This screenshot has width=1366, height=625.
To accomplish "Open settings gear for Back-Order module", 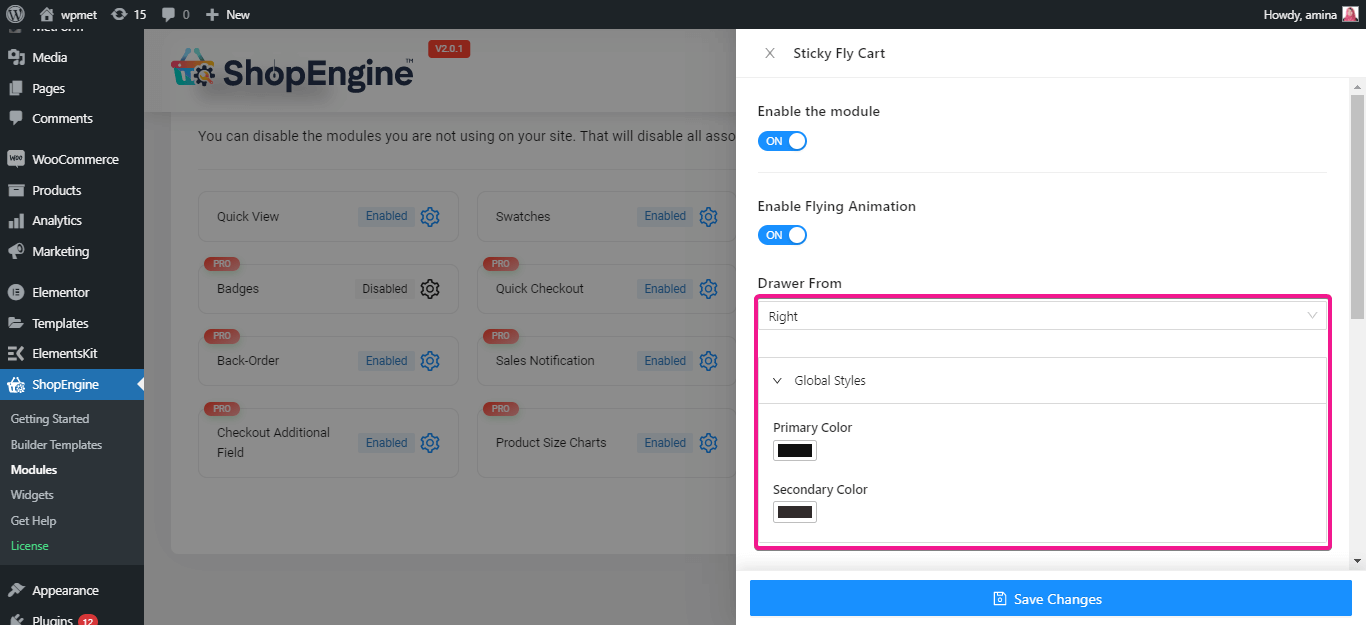I will (x=430, y=361).
